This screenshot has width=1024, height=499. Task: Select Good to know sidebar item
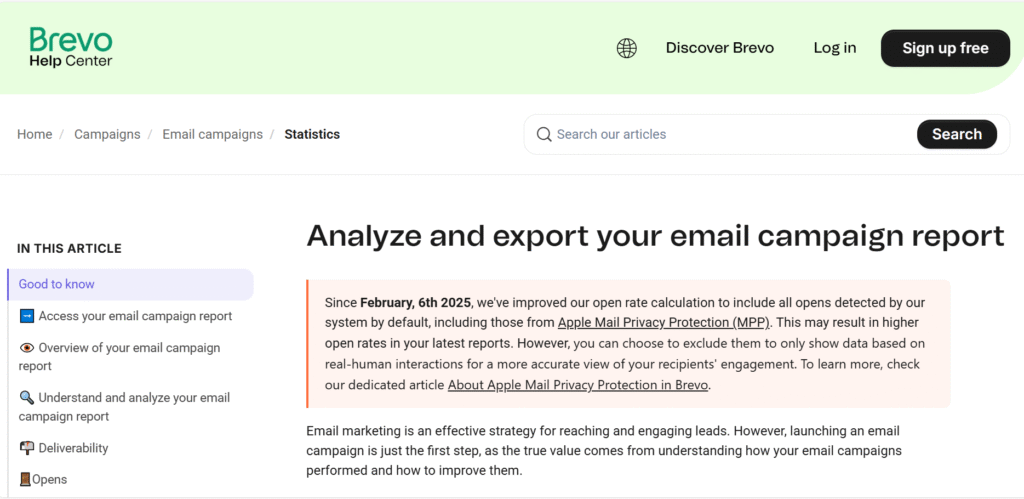pos(131,284)
